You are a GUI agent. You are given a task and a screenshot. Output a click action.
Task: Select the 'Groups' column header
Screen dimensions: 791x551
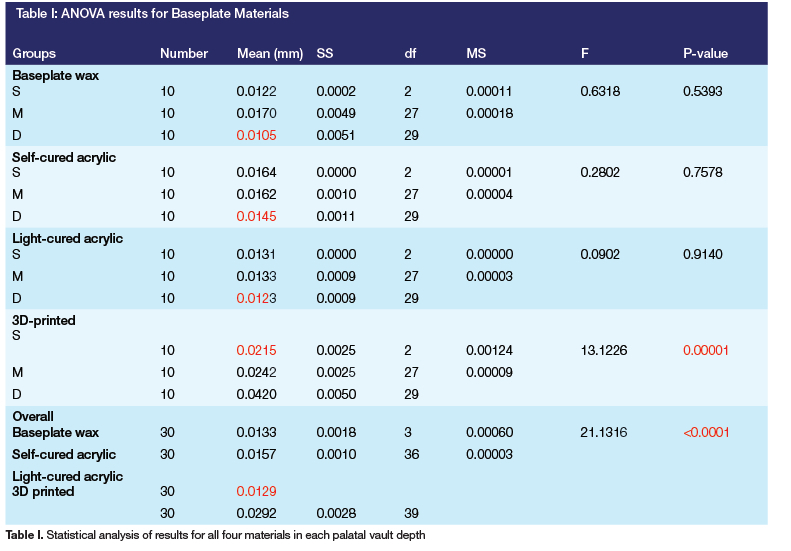[x=34, y=53]
